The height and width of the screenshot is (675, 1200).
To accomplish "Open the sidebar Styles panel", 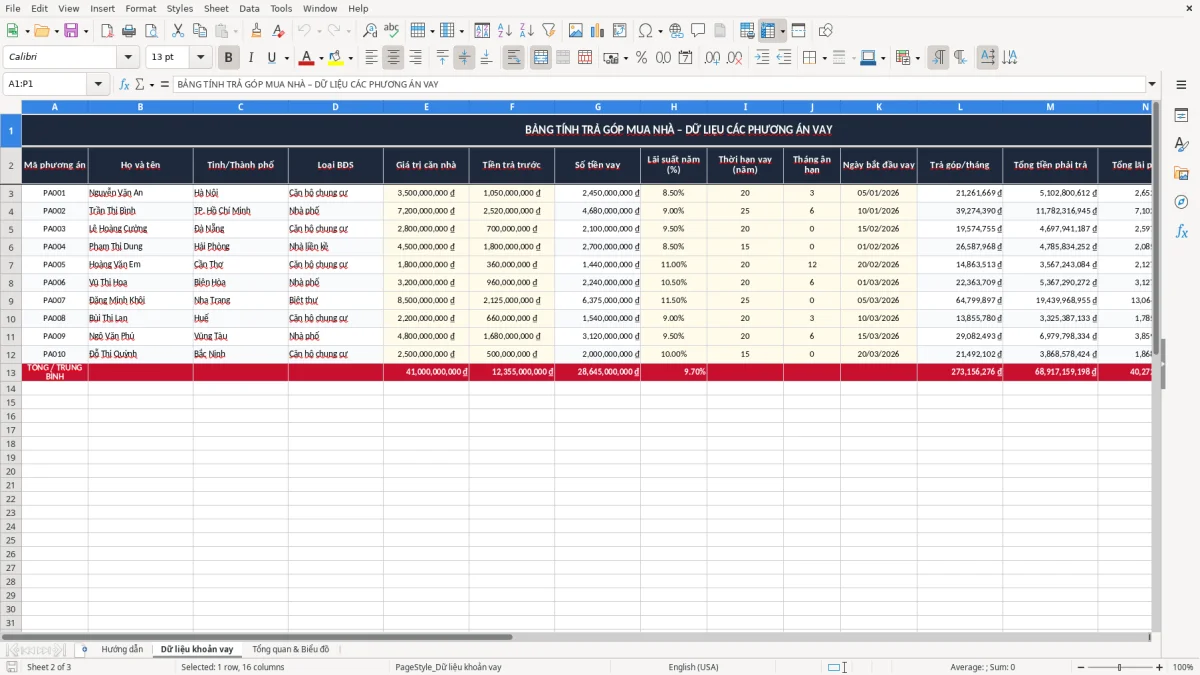I will tap(1181, 145).
